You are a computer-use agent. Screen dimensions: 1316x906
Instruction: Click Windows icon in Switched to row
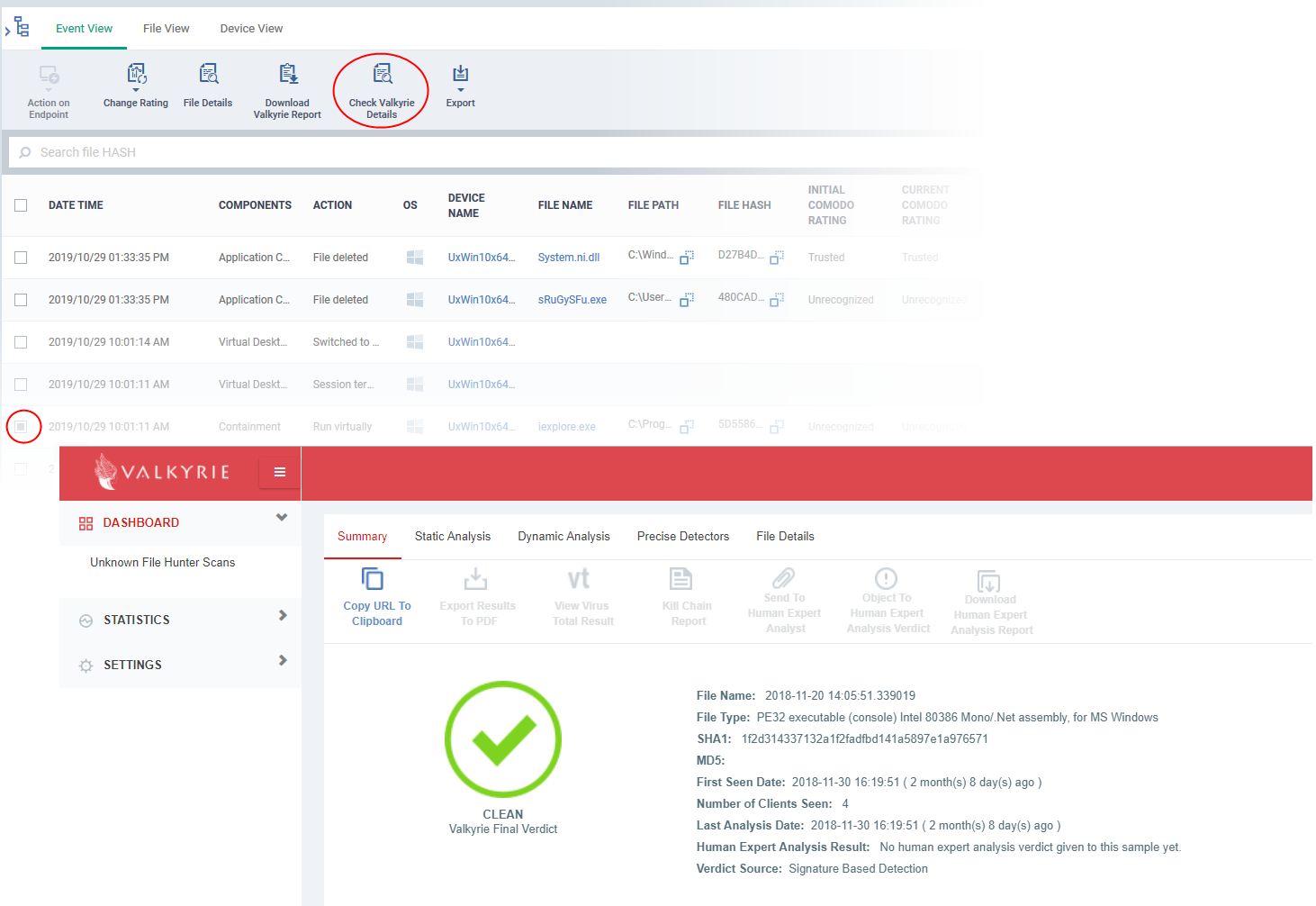pos(415,342)
